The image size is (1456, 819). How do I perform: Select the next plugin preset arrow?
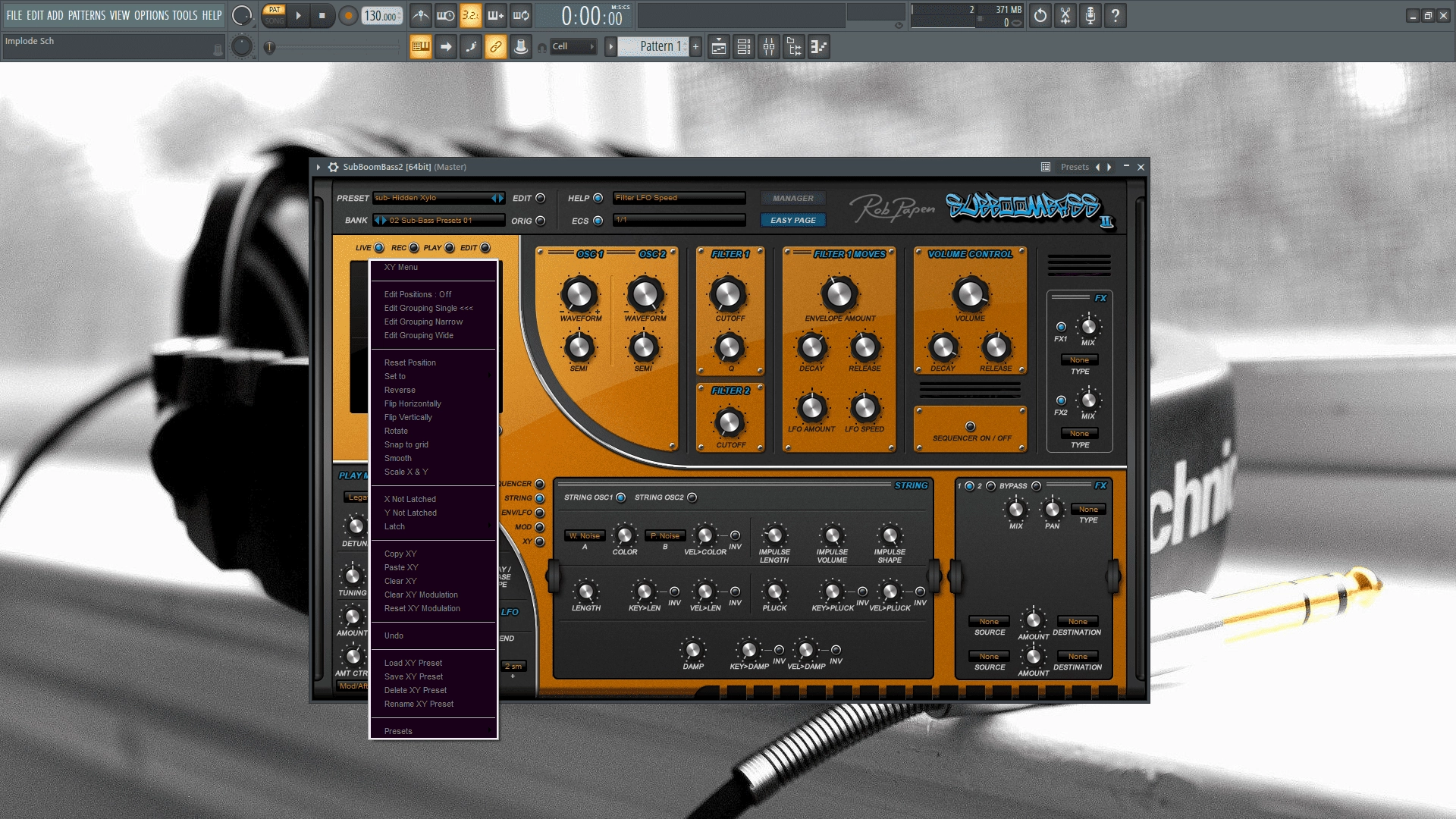(1109, 167)
